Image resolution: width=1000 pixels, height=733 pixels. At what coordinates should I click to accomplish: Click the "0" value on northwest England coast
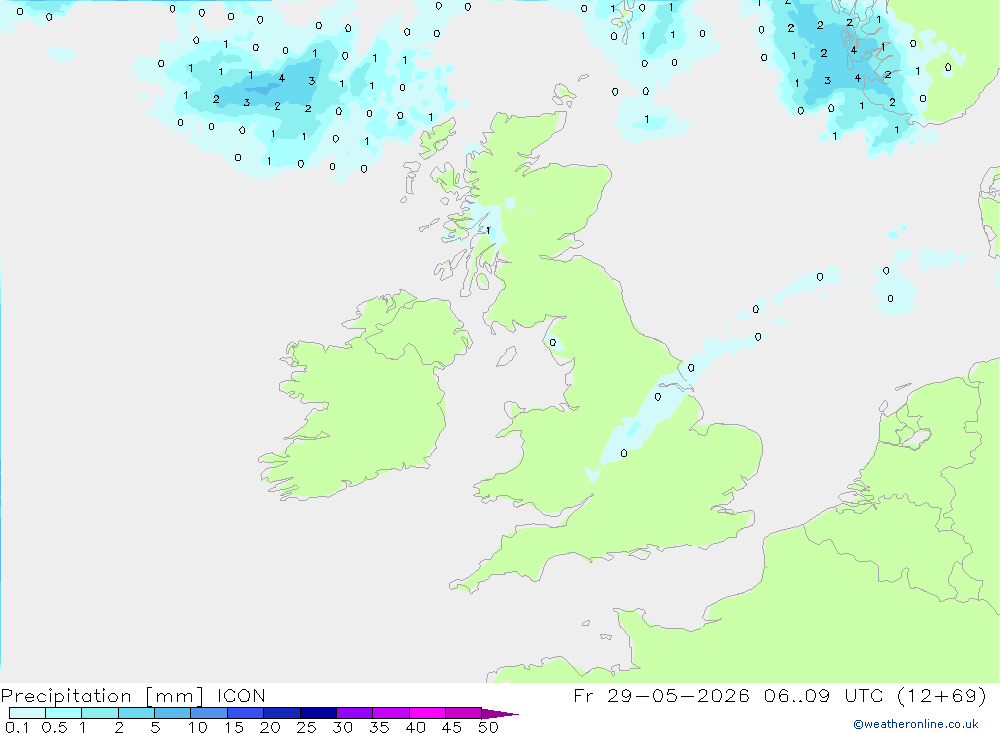tap(553, 343)
